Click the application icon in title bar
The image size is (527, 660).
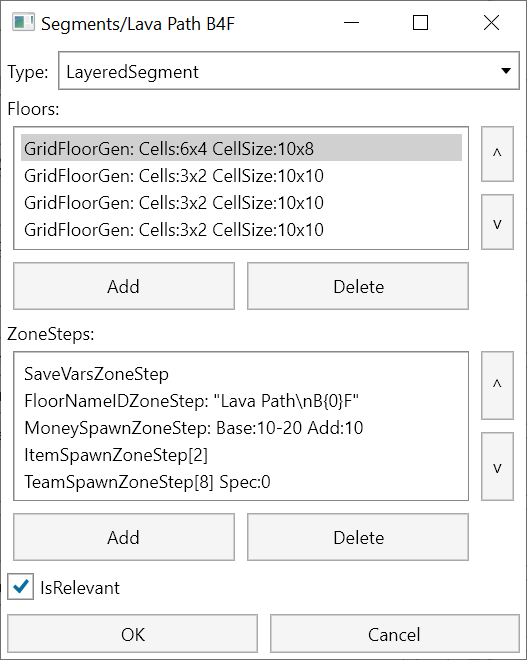pos(23,23)
